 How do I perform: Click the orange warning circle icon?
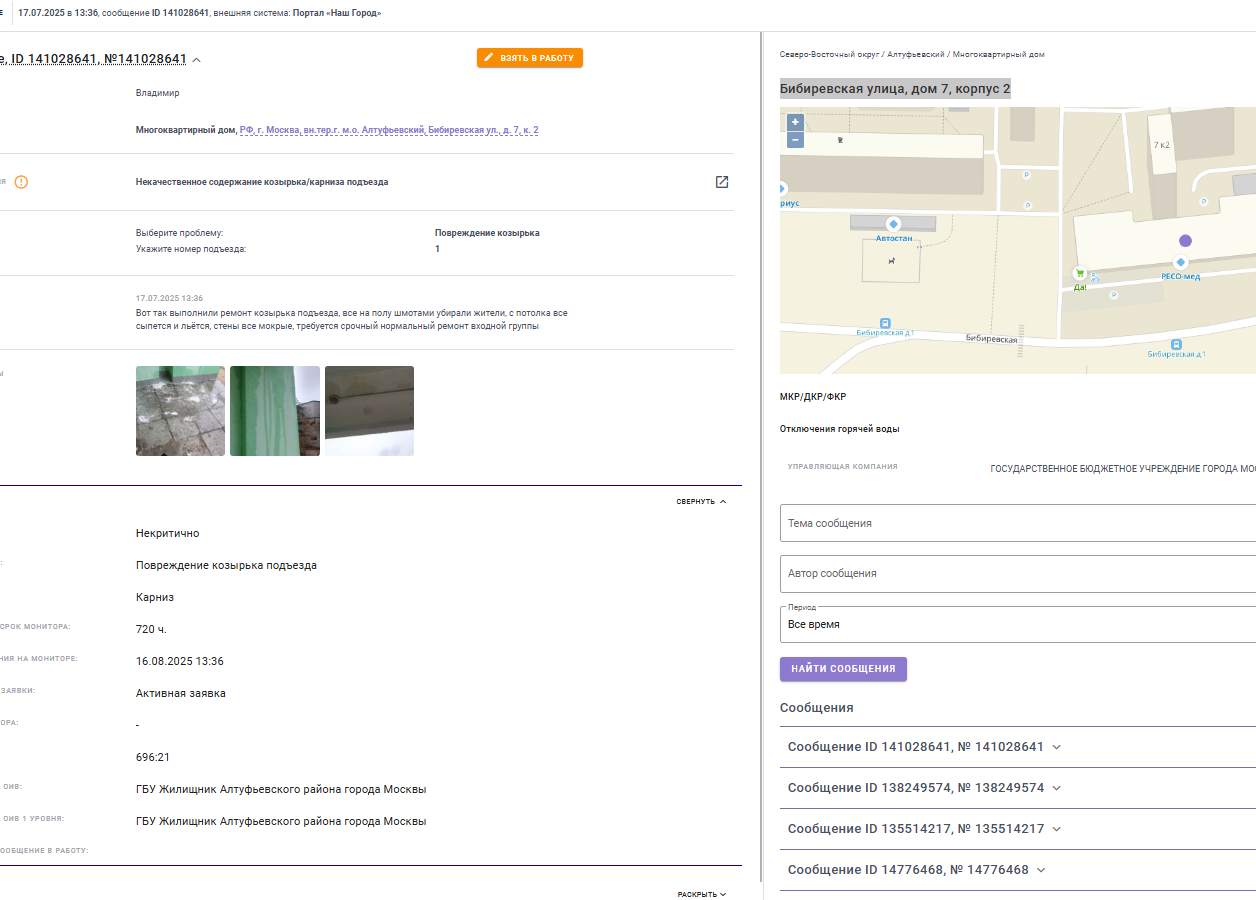(x=21, y=182)
